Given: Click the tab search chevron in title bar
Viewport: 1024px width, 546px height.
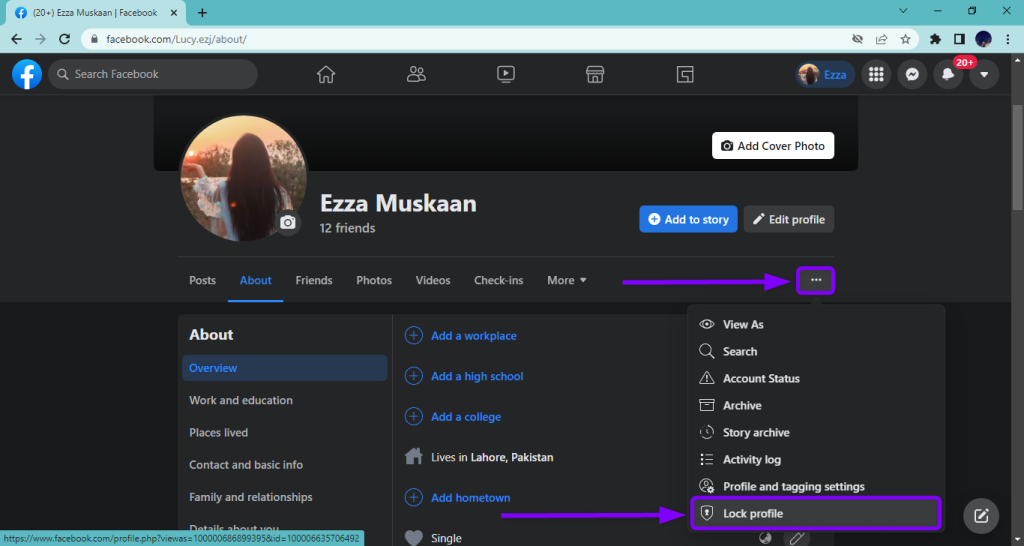Looking at the screenshot, I should [x=904, y=11].
